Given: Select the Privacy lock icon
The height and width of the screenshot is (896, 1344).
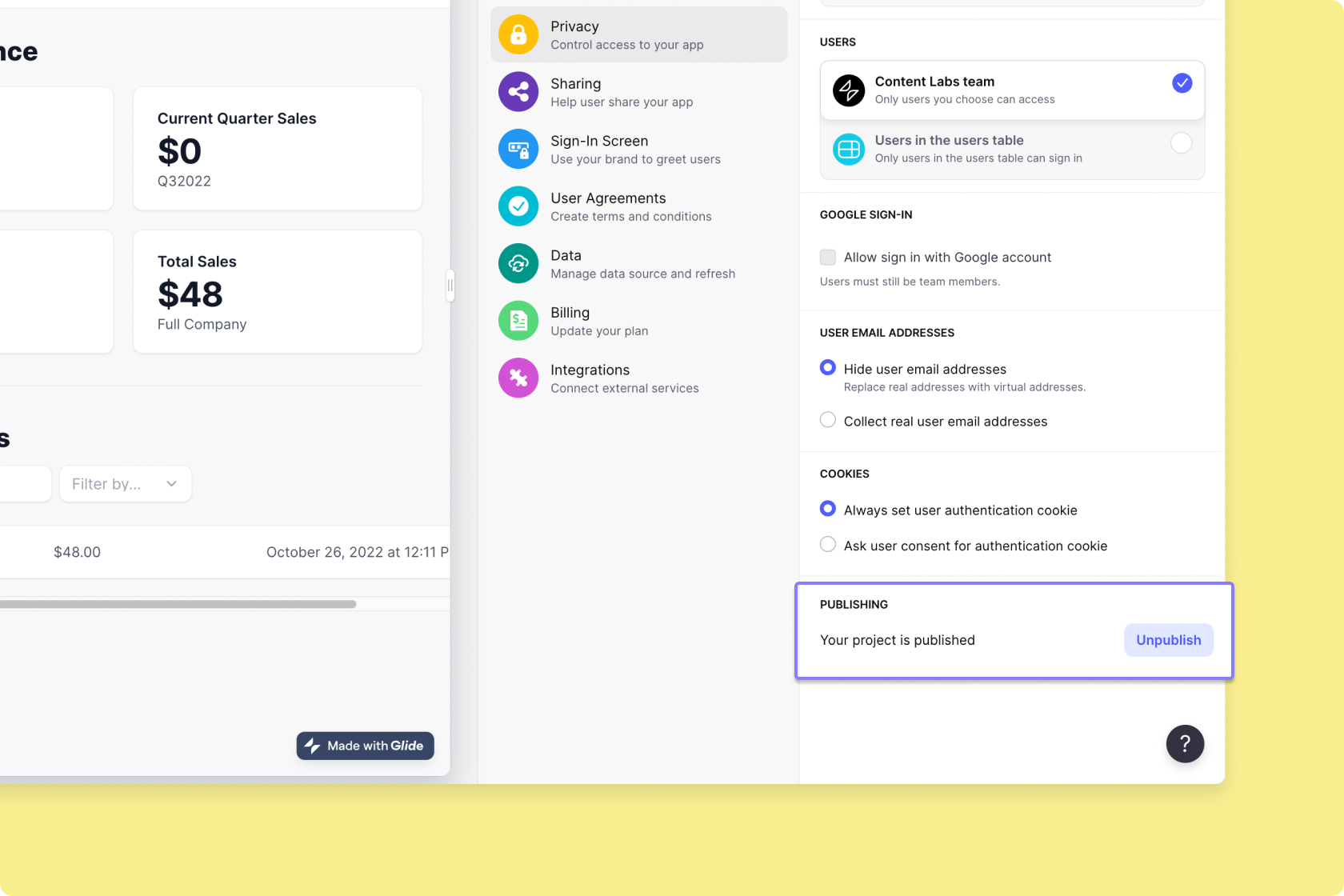Looking at the screenshot, I should pos(518,34).
